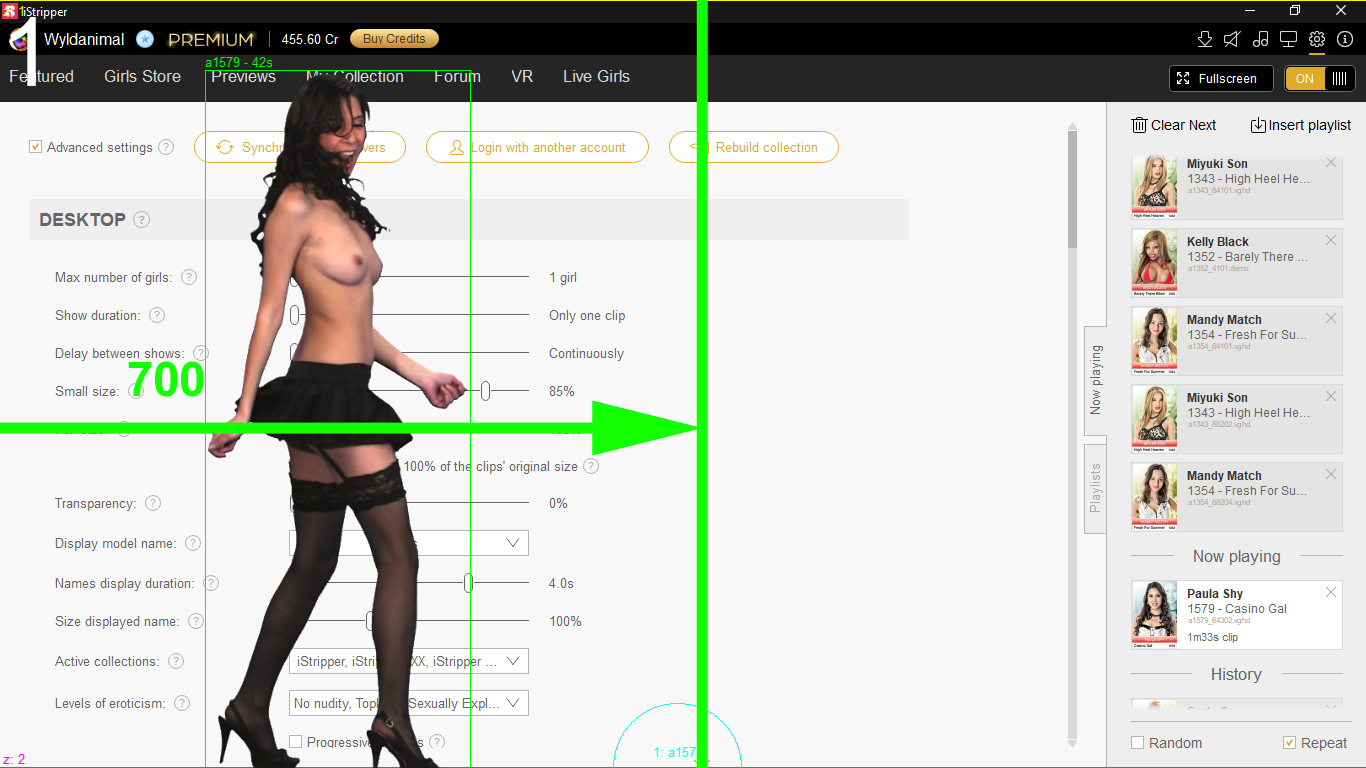The image size is (1366, 768).
Task: Open help for Active collections
Action: point(176,661)
